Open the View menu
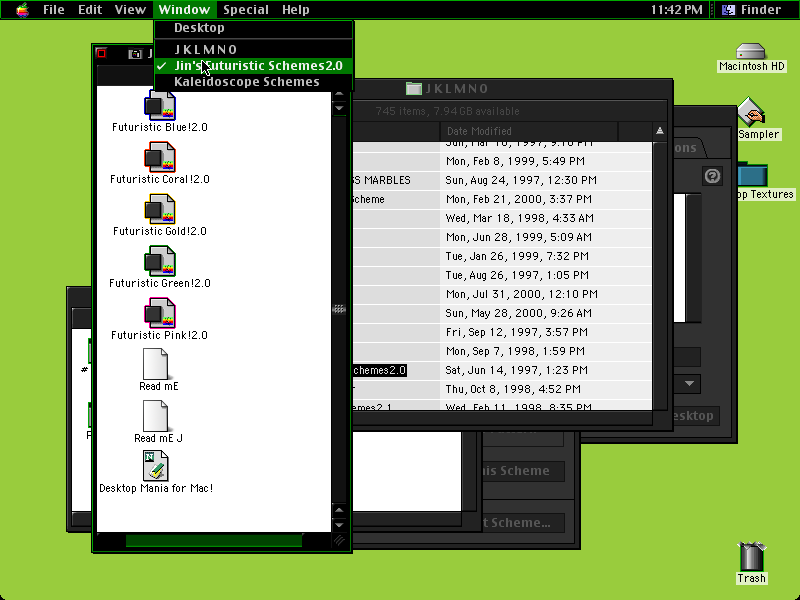The height and width of the screenshot is (600, 800). pyautogui.click(x=130, y=10)
